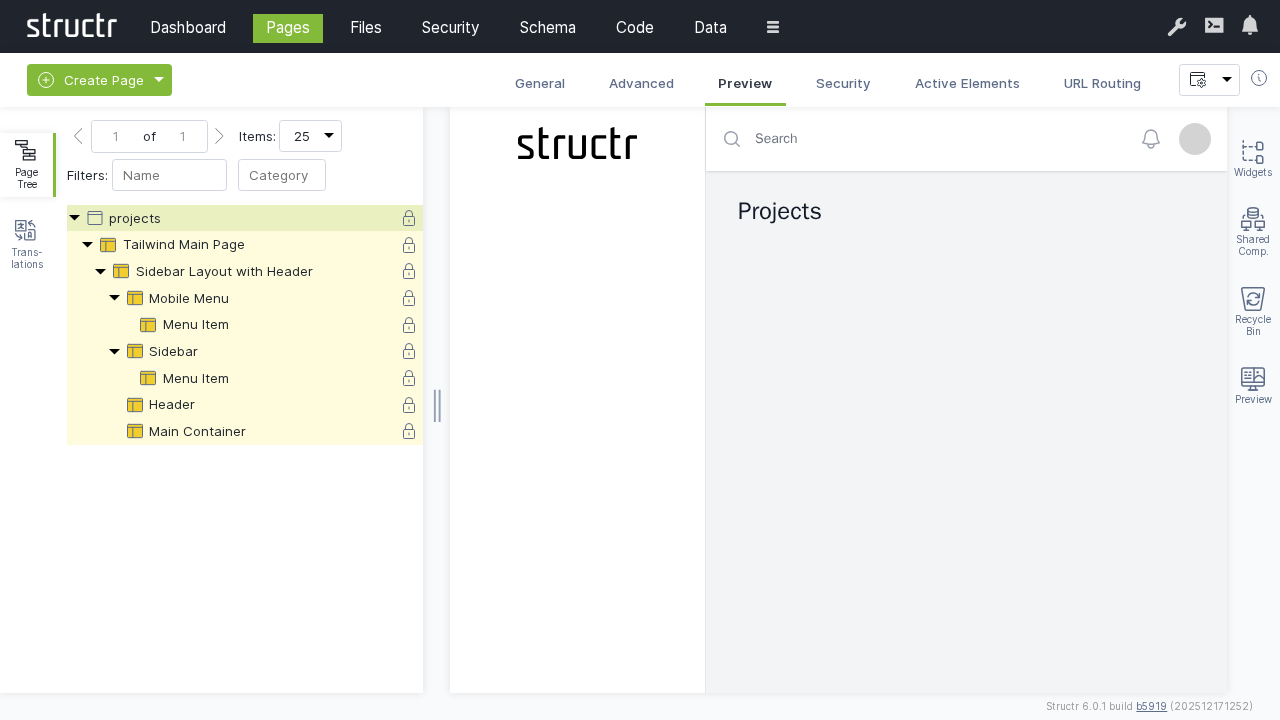
Task: Click the notifications bell in top bar
Action: (x=1250, y=26)
